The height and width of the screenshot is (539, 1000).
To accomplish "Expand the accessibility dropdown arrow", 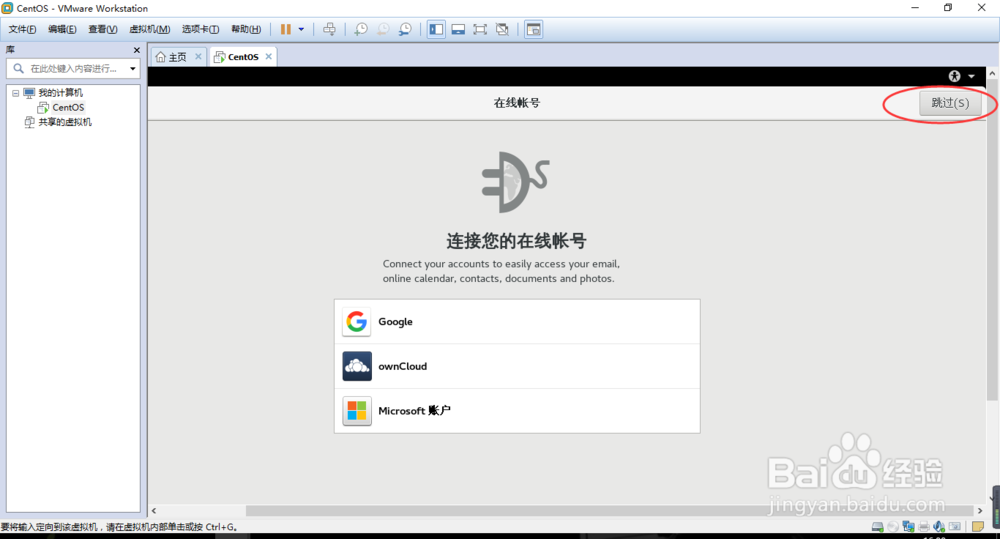I will [x=971, y=76].
